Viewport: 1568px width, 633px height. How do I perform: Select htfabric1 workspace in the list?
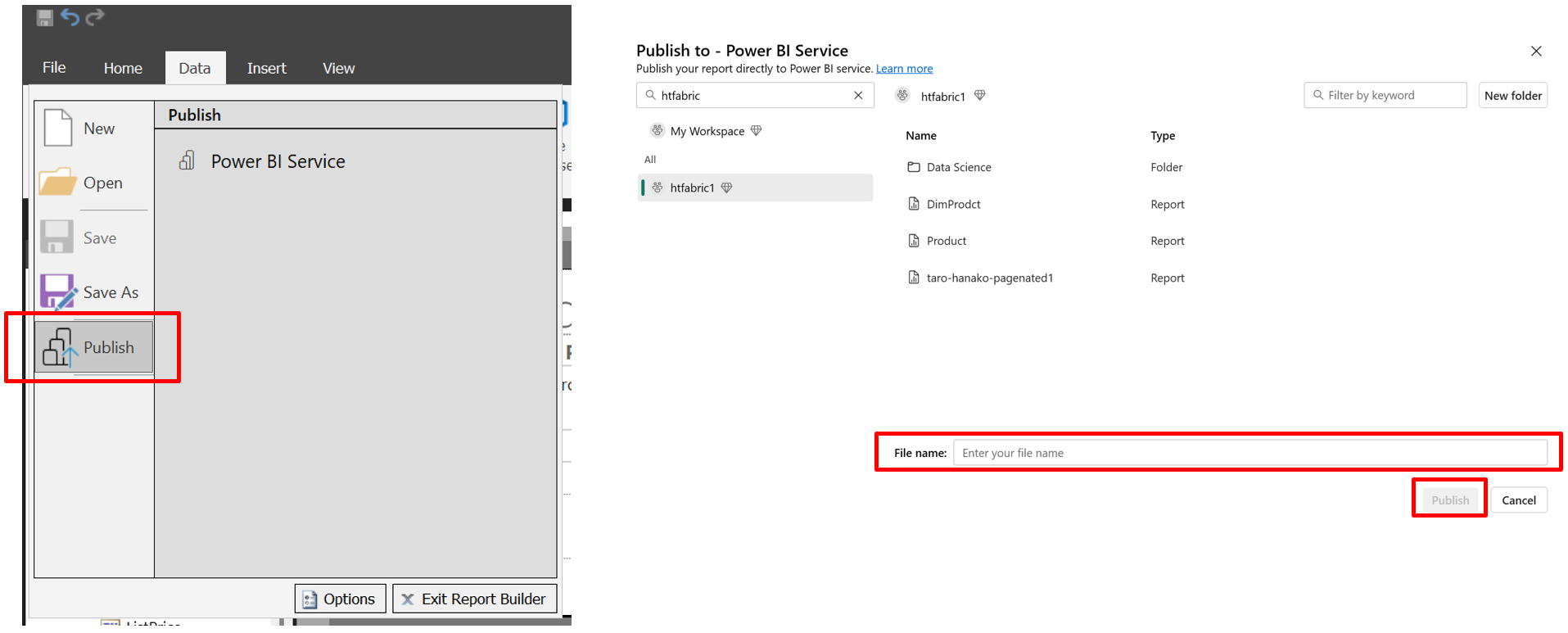coord(755,188)
